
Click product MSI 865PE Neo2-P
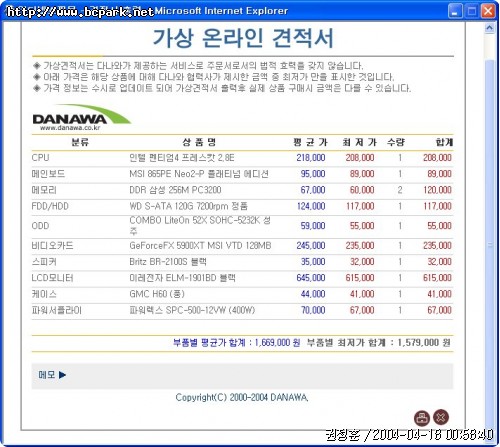coord(199,174)
